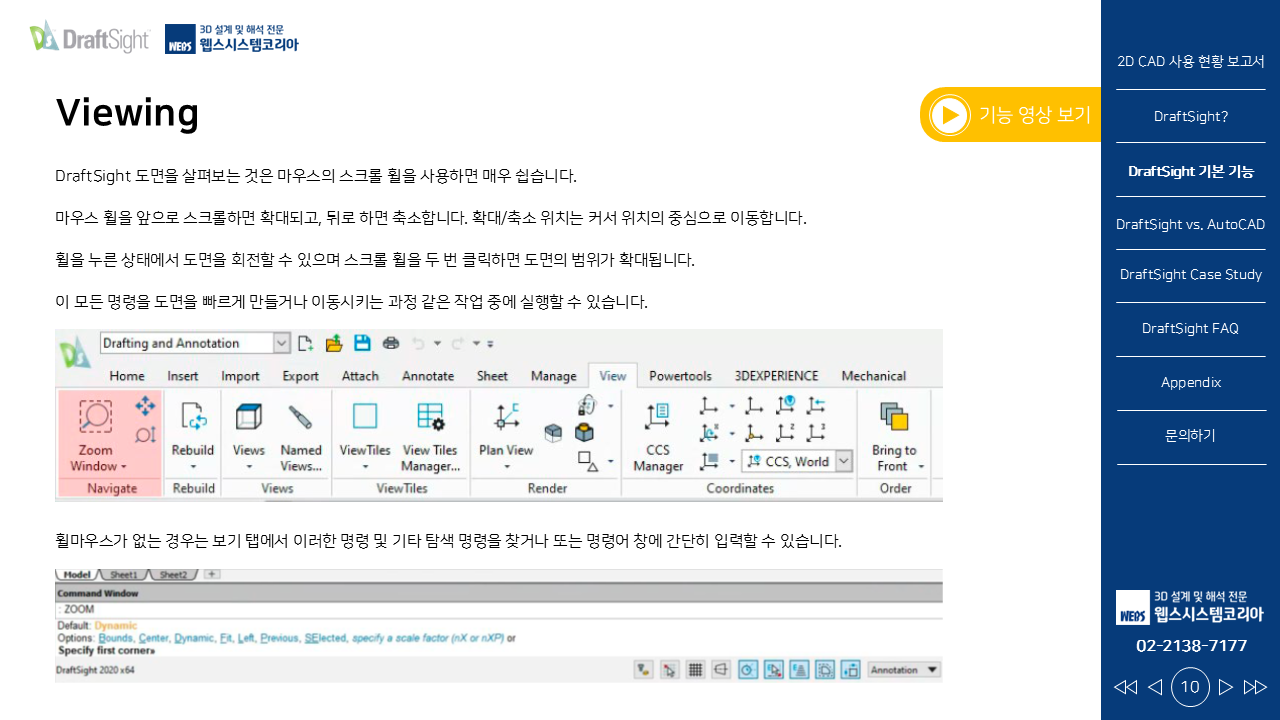
Task: Go to the next page arrow
Action: pos(1225,687)
